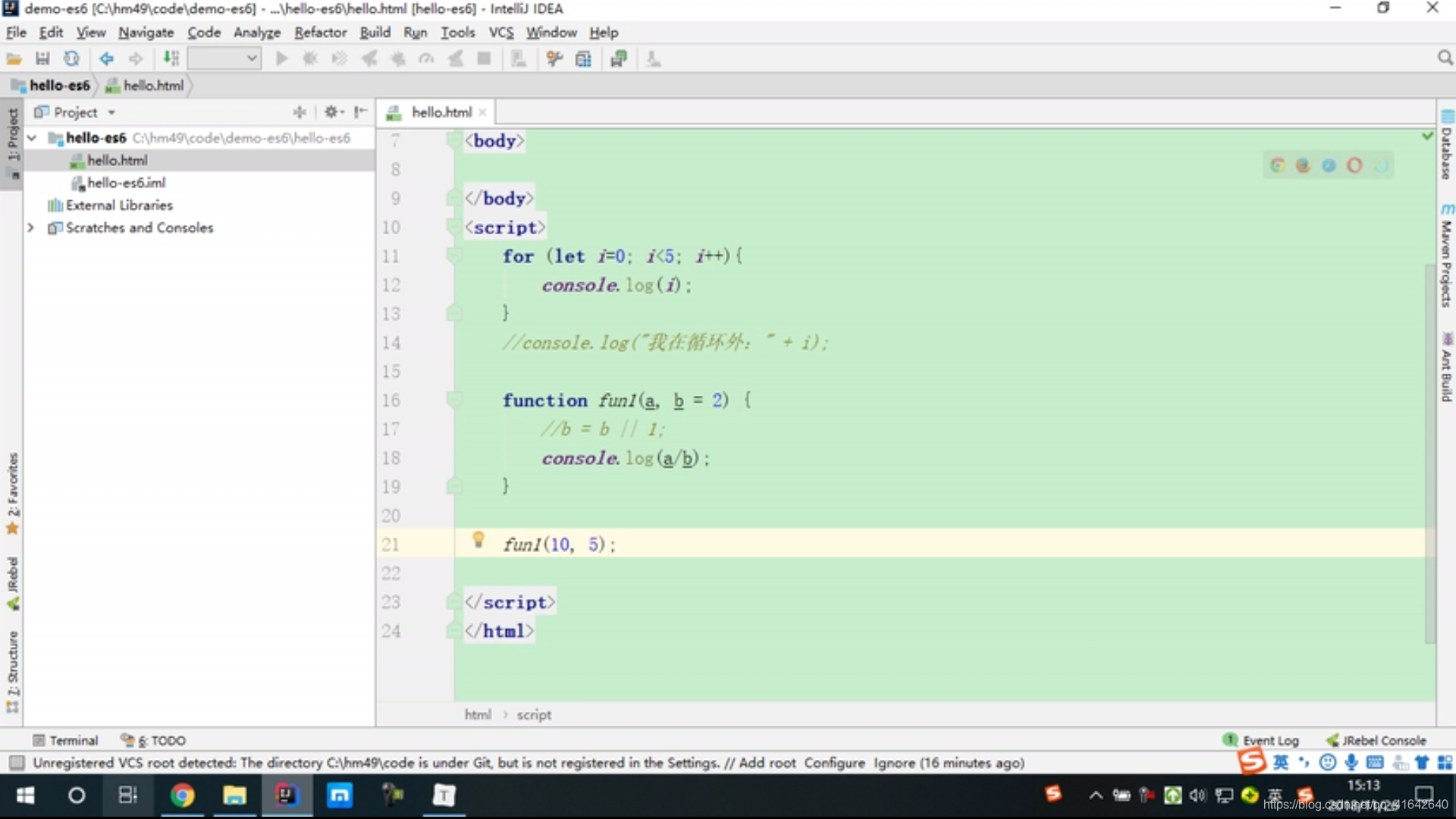Close the hello.html editor tab
The height and width of the screenshot is (819, 1456).
click(482, 112)
